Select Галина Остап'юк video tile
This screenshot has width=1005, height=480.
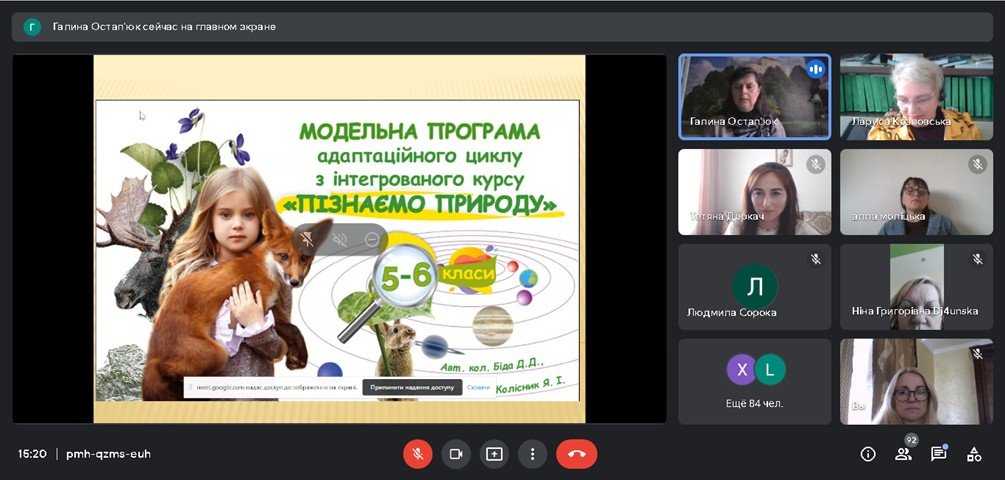(x=754, y=97)
